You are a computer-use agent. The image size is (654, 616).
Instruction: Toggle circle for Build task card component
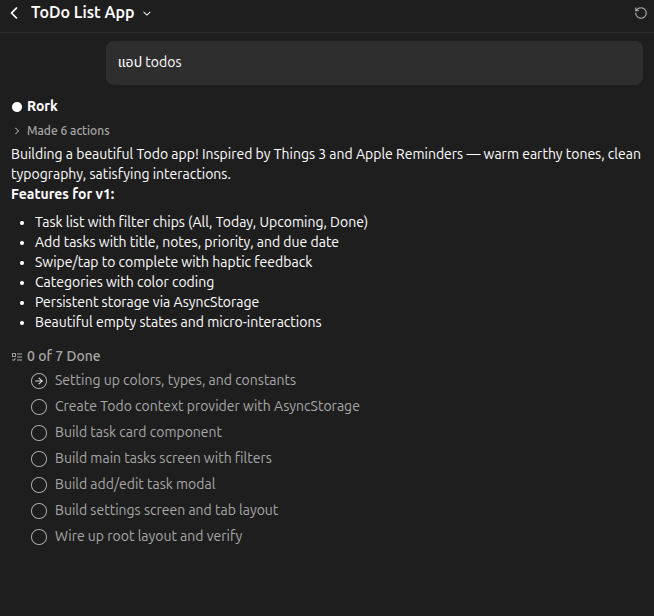[x=39, y=432]
